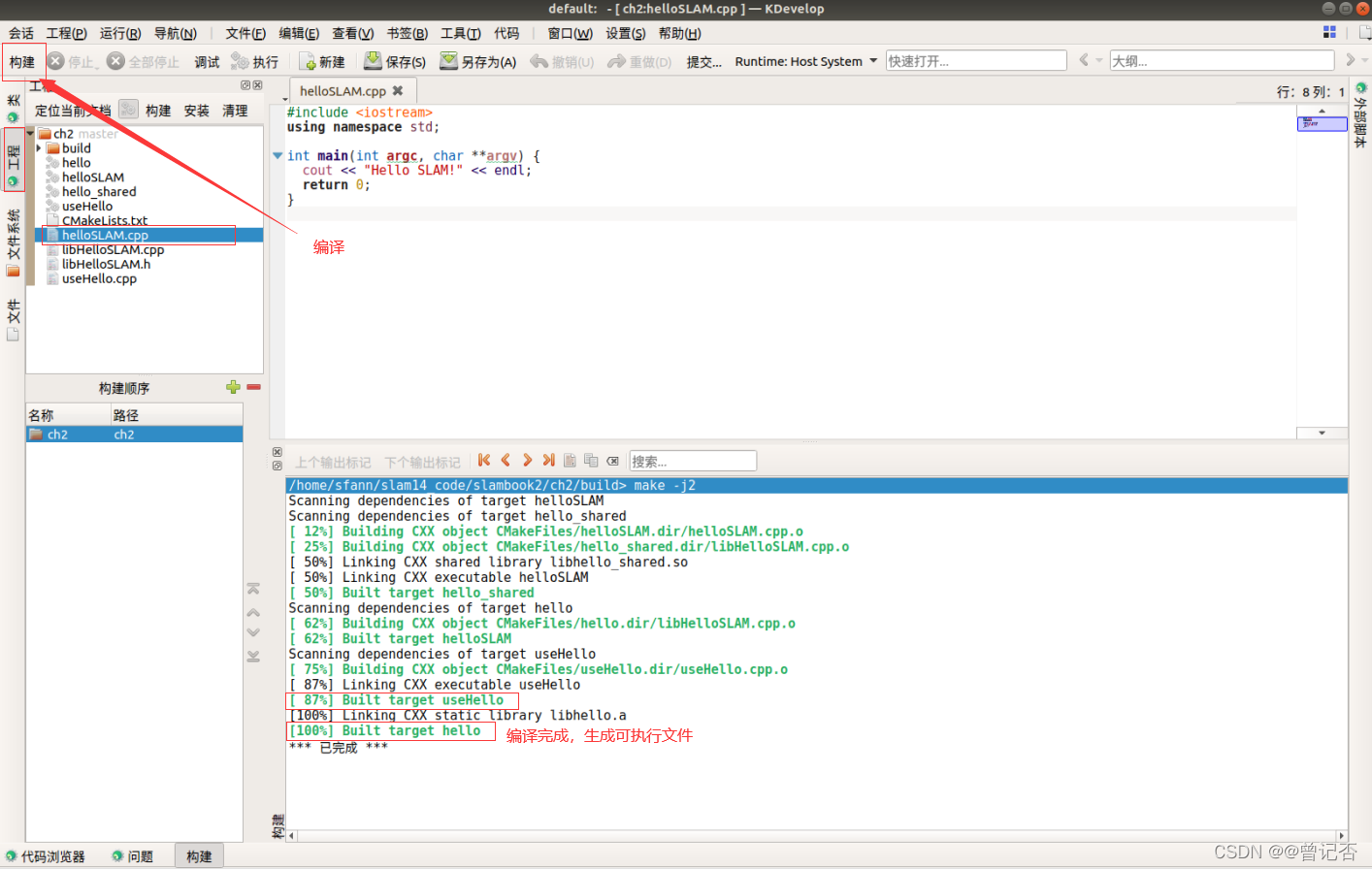Image resolution: width=1372 pixels, height=870 pixels.
Task: Open the Runtime: Host System dropdown
Action: pos(805,61)
